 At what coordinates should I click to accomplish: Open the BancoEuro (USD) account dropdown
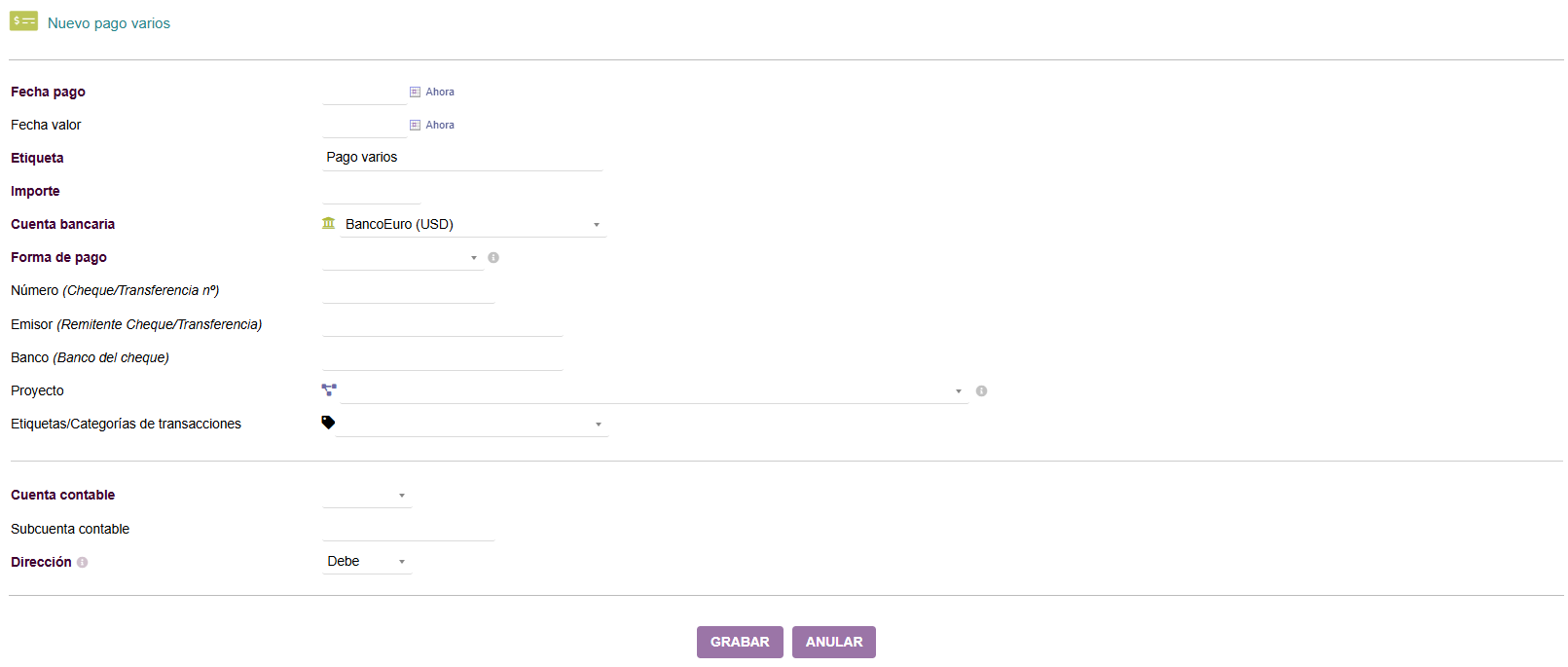coord(472,225)
